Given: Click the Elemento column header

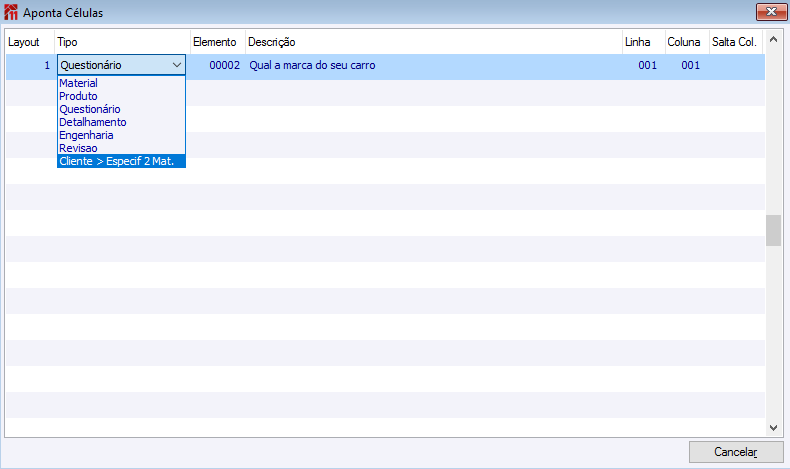Looking at the screenshot, I should pos(218,42).
